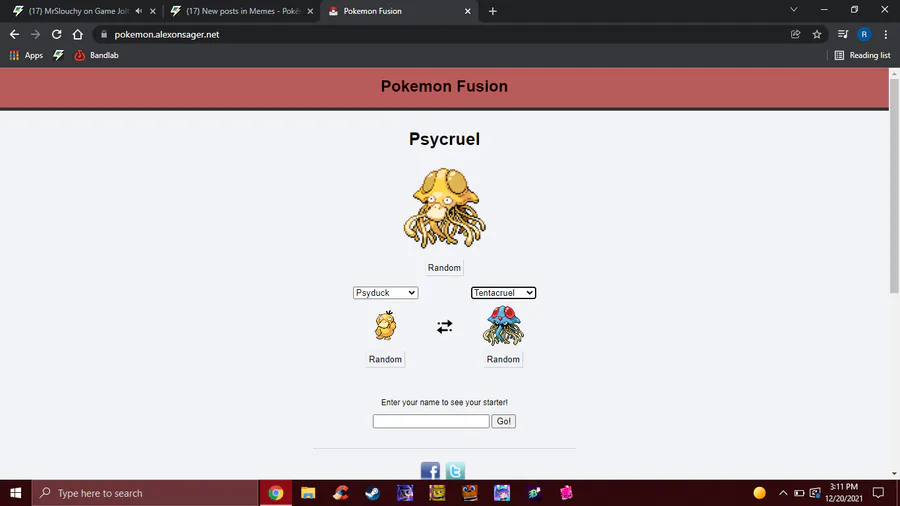Open Steam from the taskbar

tap(373, 493)
